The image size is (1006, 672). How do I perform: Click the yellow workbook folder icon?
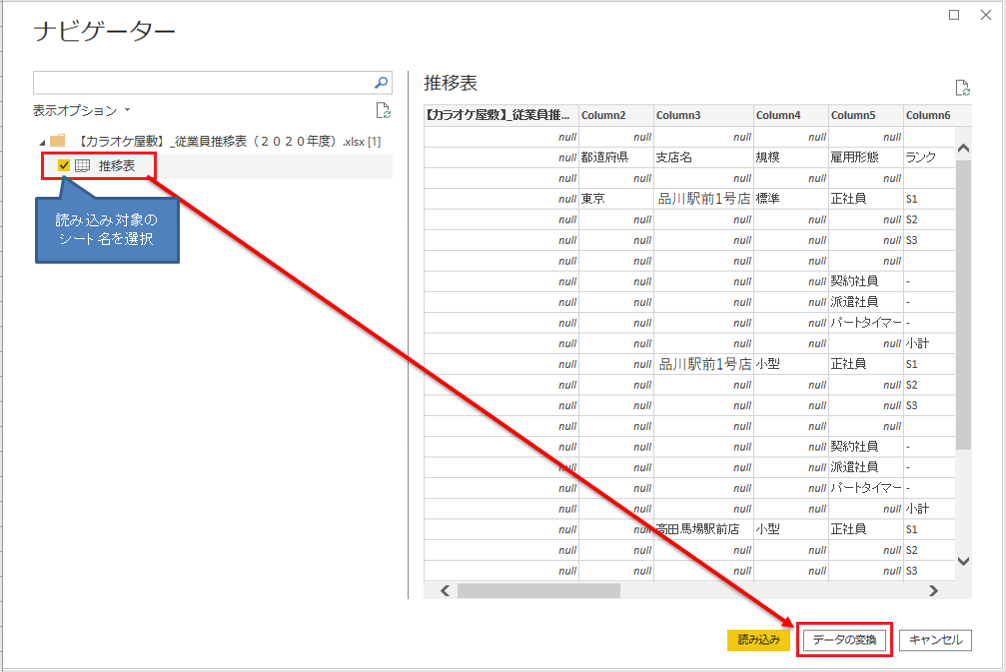point(58,141)
